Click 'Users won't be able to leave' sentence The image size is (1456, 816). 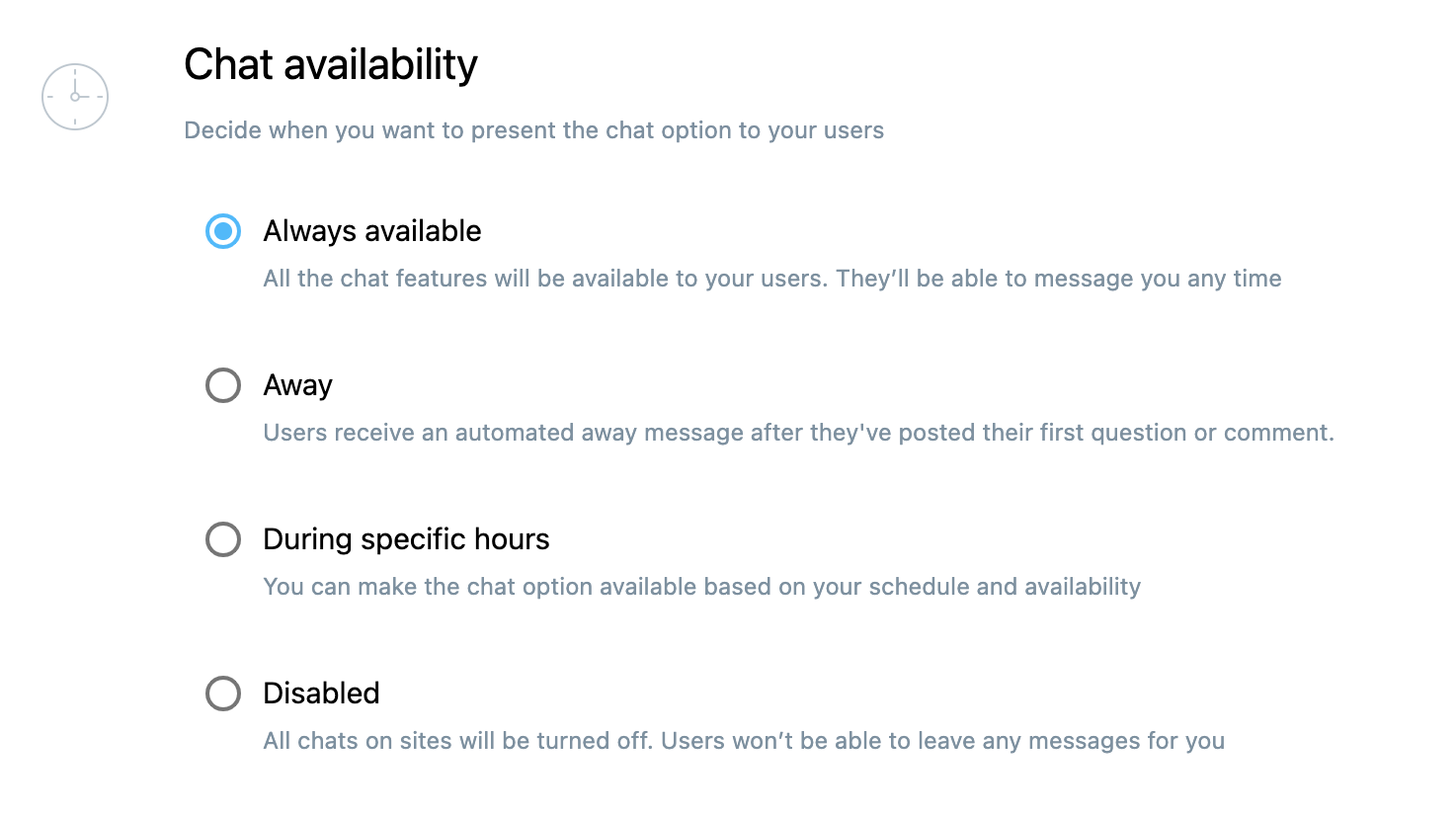943,741
